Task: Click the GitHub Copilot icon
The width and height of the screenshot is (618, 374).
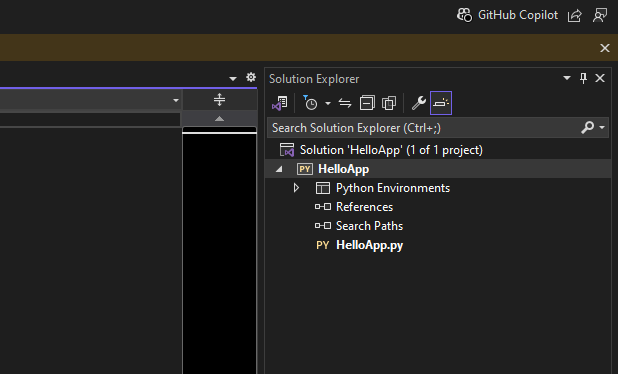Action: coord(464,15)
